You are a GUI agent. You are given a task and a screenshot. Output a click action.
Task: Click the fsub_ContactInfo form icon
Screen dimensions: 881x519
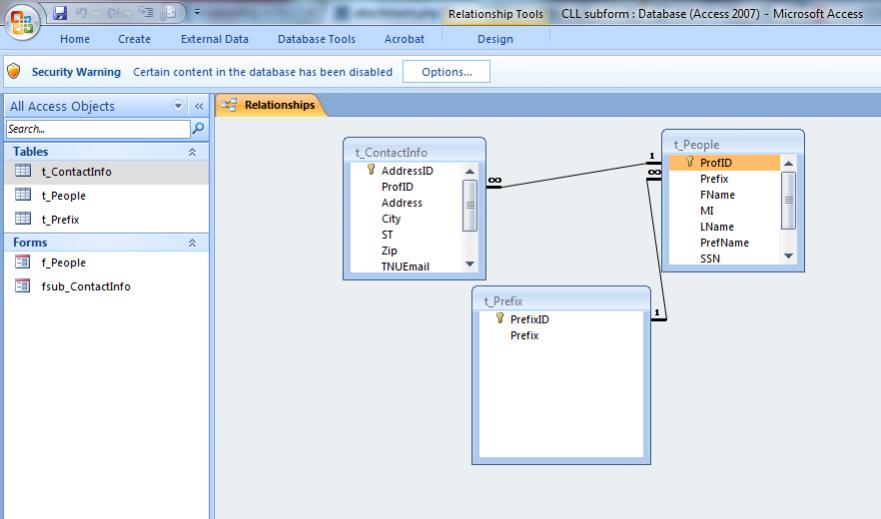coord(22,286)
